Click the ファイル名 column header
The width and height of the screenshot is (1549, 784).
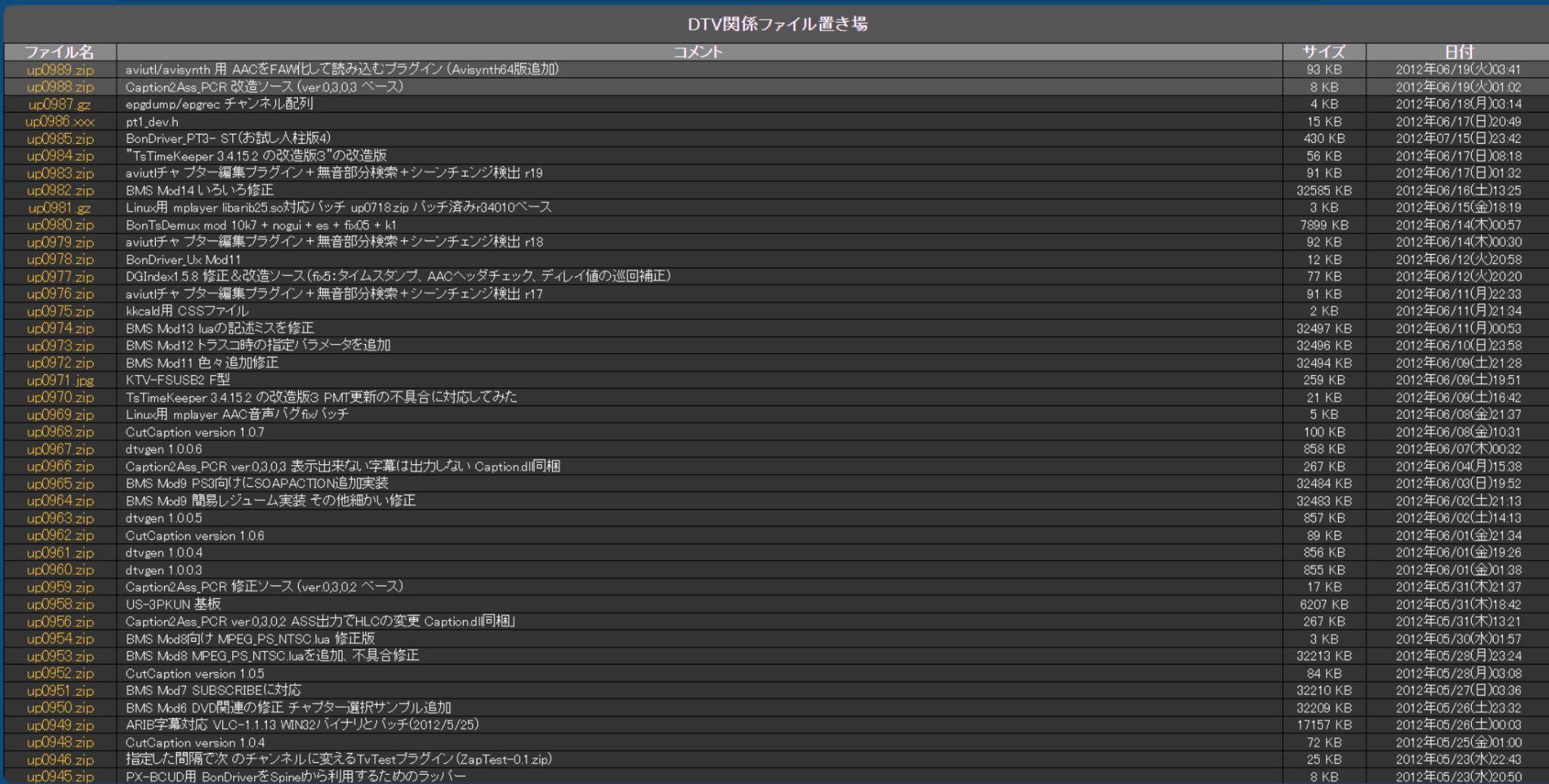[x=60, y=52]
